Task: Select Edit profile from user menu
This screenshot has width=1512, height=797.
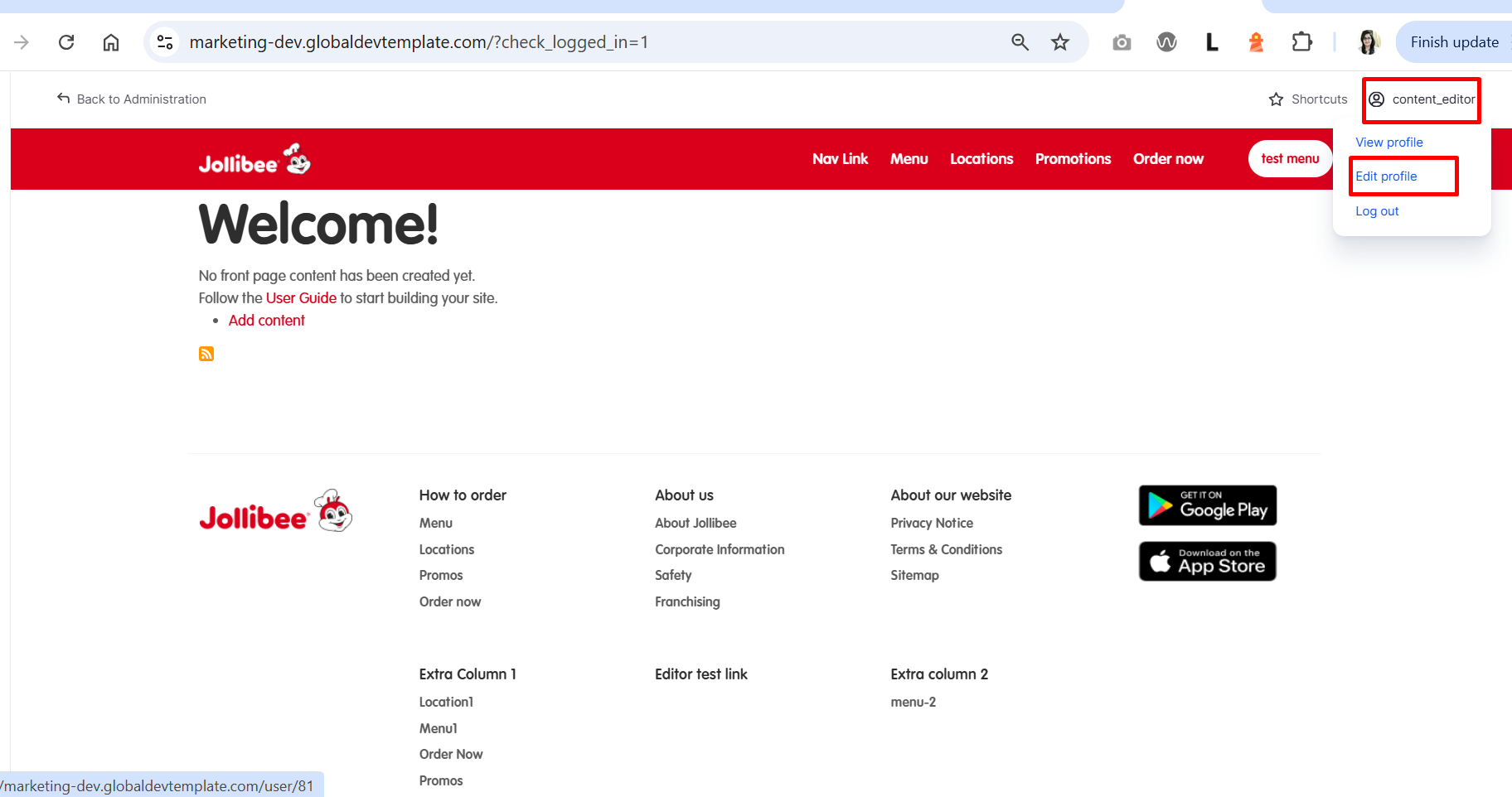Action: point(1386,176)
